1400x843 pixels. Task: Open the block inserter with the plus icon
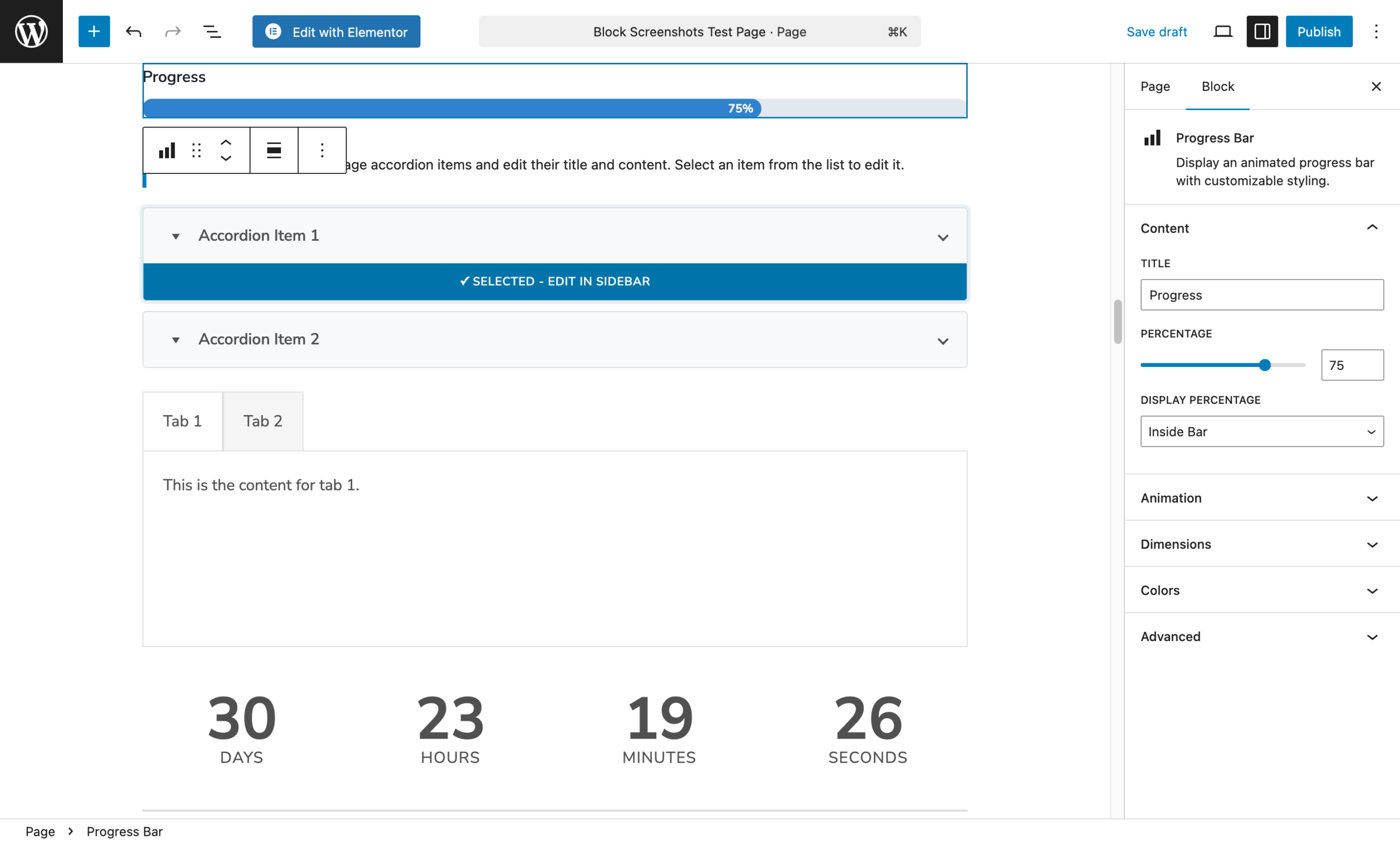click(x=94, y=31)
